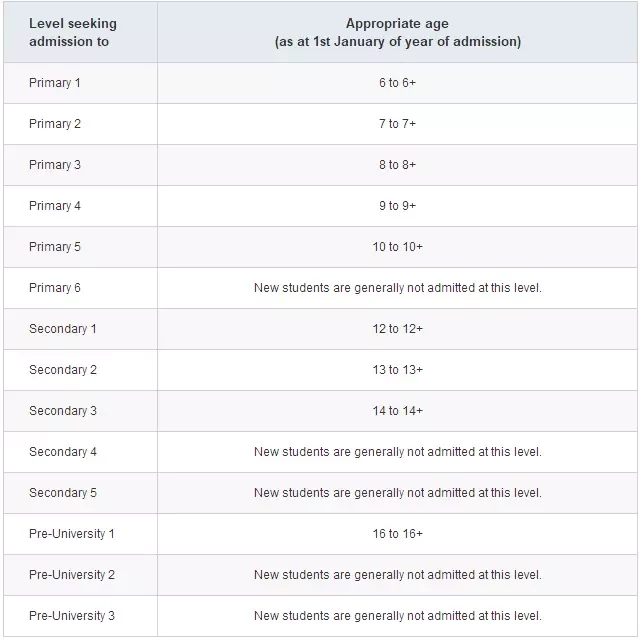Click the '10 to 10+' age cell
The image size is (640, 640).
pyautogui.click(x=397, y=247)
